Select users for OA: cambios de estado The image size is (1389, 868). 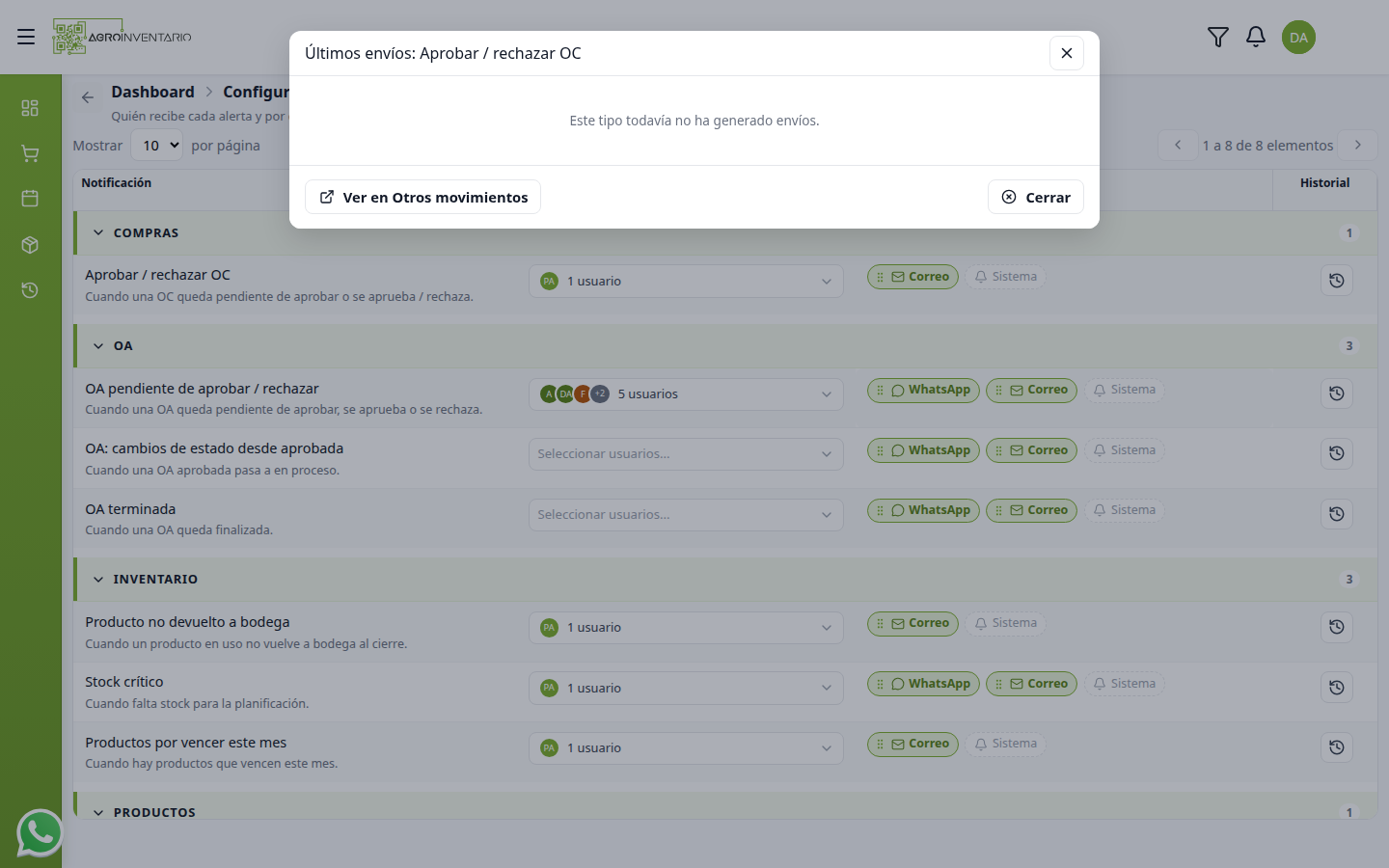click(686, 454)
